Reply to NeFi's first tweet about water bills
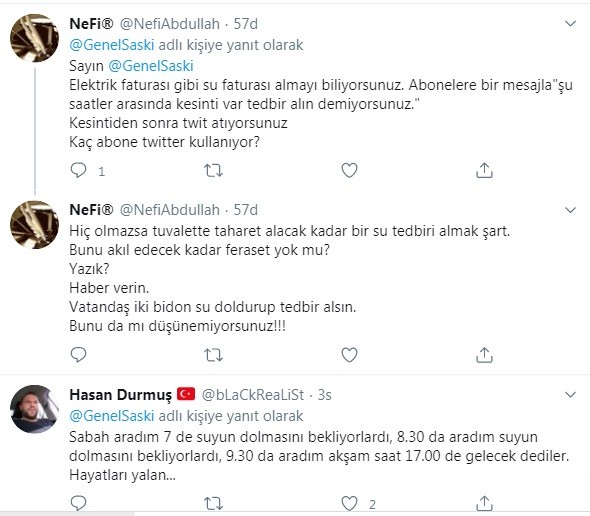The width and height of the screenshot is (590, 516). [x=78, y=170]
